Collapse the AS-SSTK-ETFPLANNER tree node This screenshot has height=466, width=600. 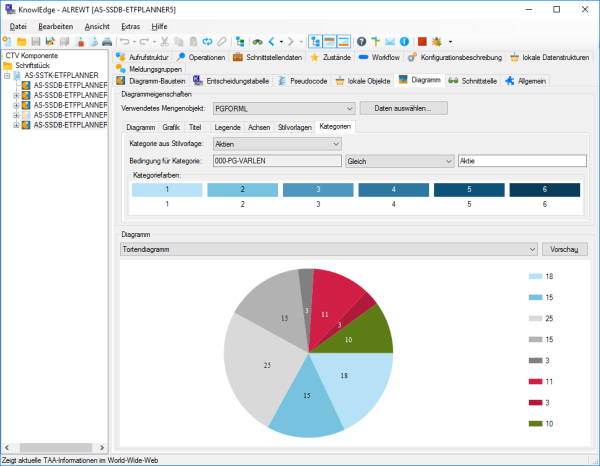7,76
